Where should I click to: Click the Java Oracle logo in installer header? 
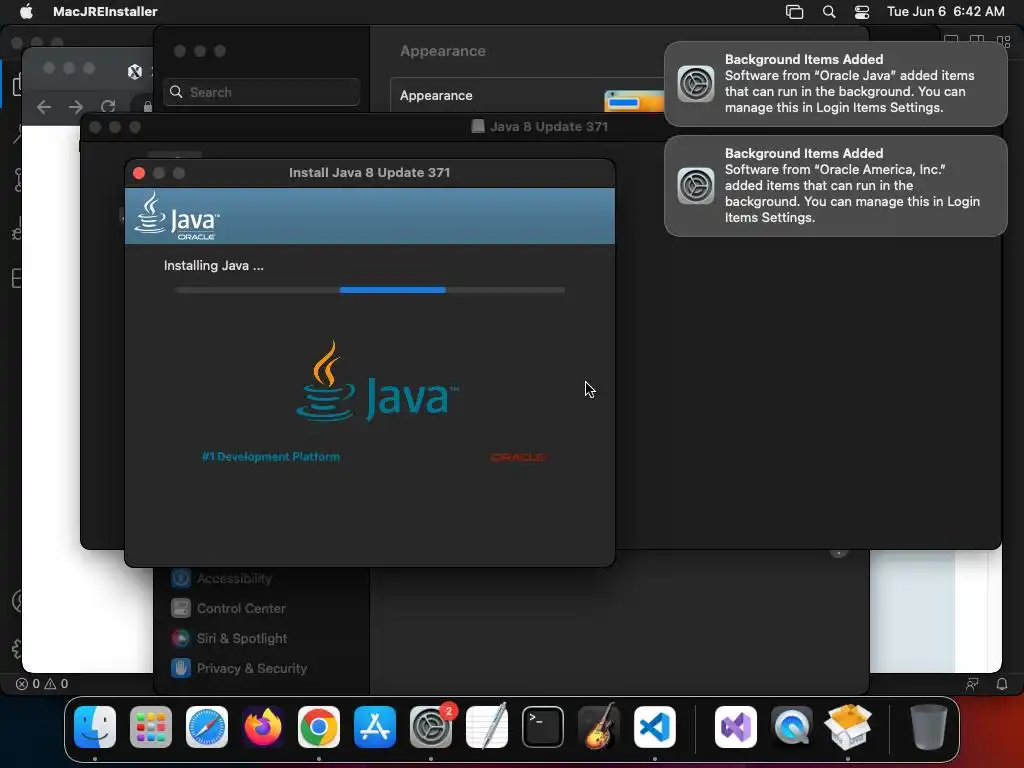click(177, 216)
